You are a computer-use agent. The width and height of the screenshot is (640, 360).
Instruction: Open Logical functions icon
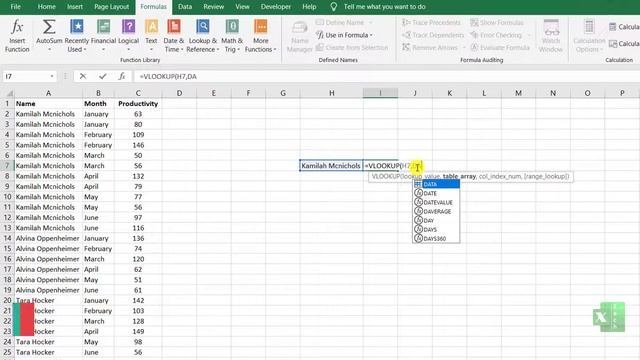pos(129,27)
